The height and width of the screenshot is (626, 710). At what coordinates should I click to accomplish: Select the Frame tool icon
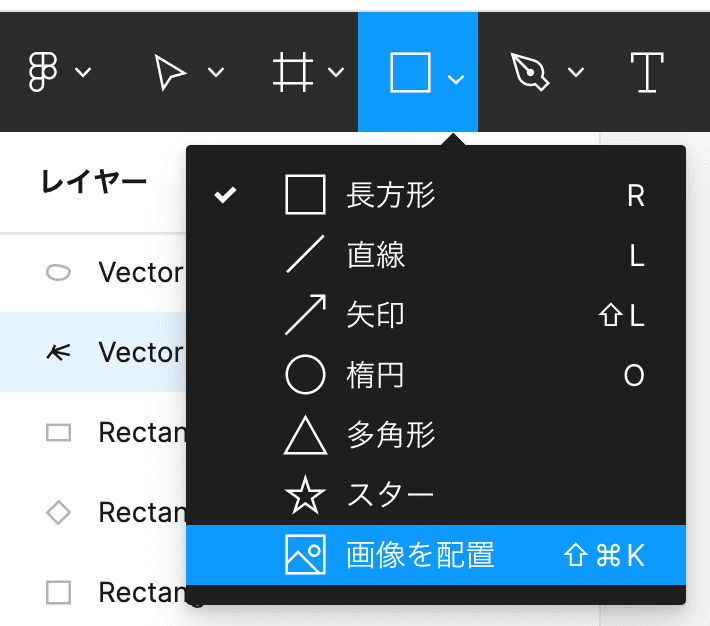[293, 72]
